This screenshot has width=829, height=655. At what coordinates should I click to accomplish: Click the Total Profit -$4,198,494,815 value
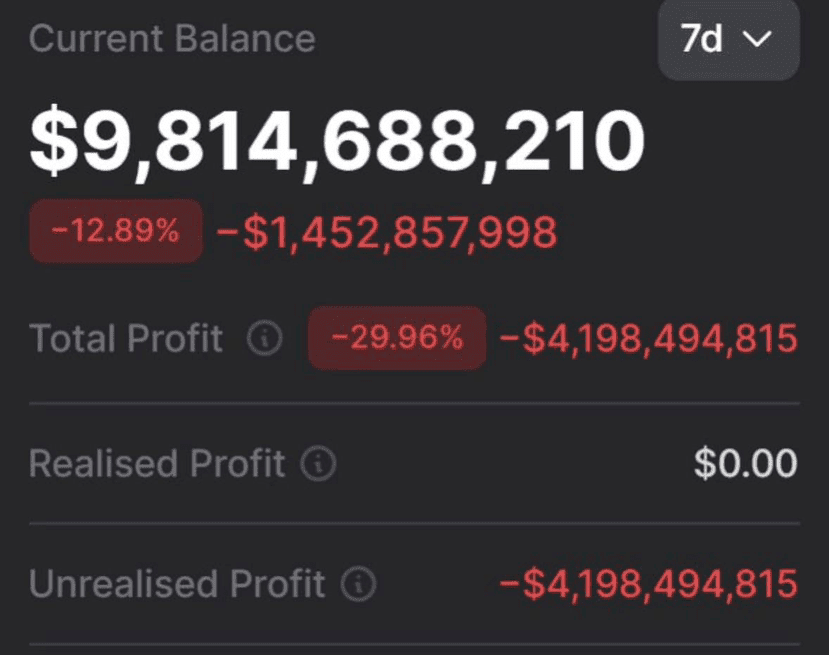(648, 338)
